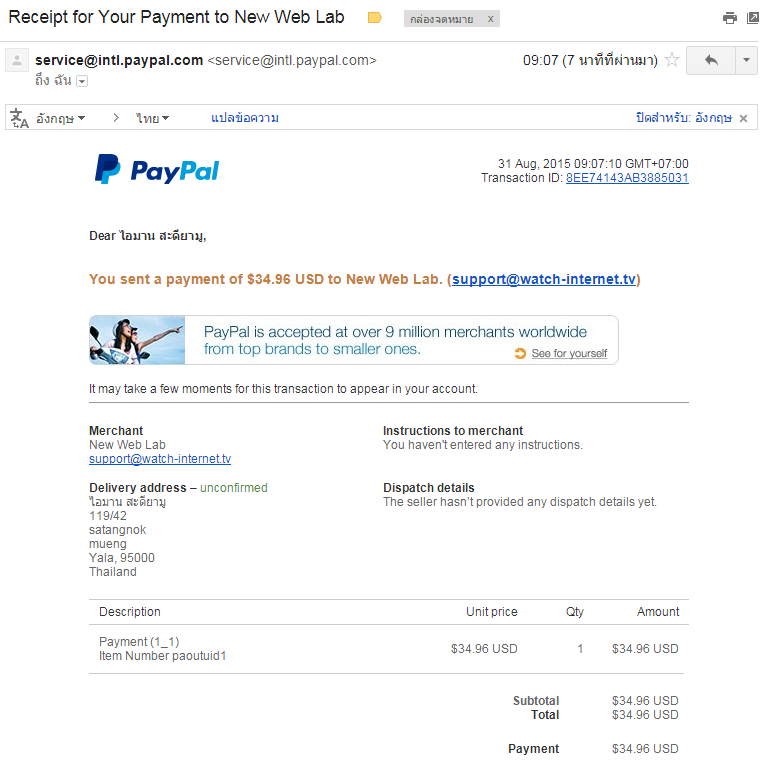Reply using the arrow button
The width and height of the screenshot is (773, 765).
(711, 61)
